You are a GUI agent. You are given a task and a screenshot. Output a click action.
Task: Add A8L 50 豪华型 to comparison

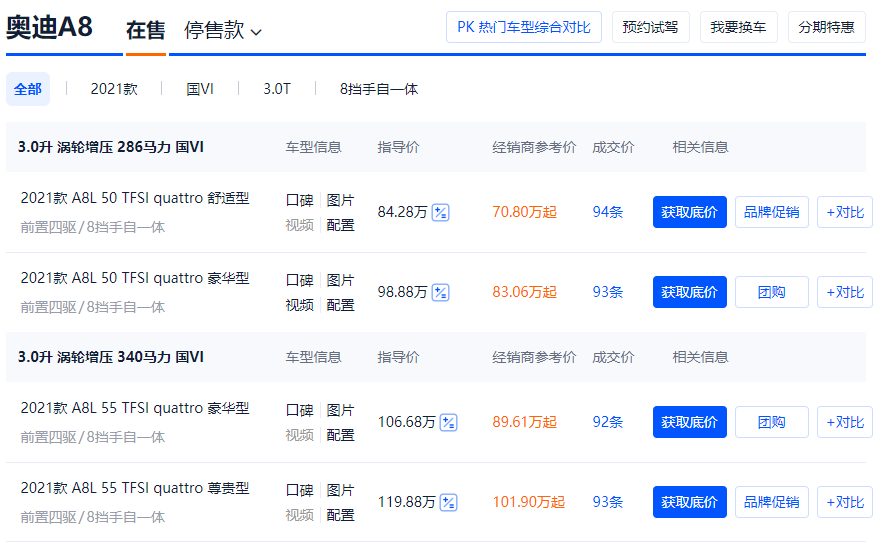click(844, 292)
